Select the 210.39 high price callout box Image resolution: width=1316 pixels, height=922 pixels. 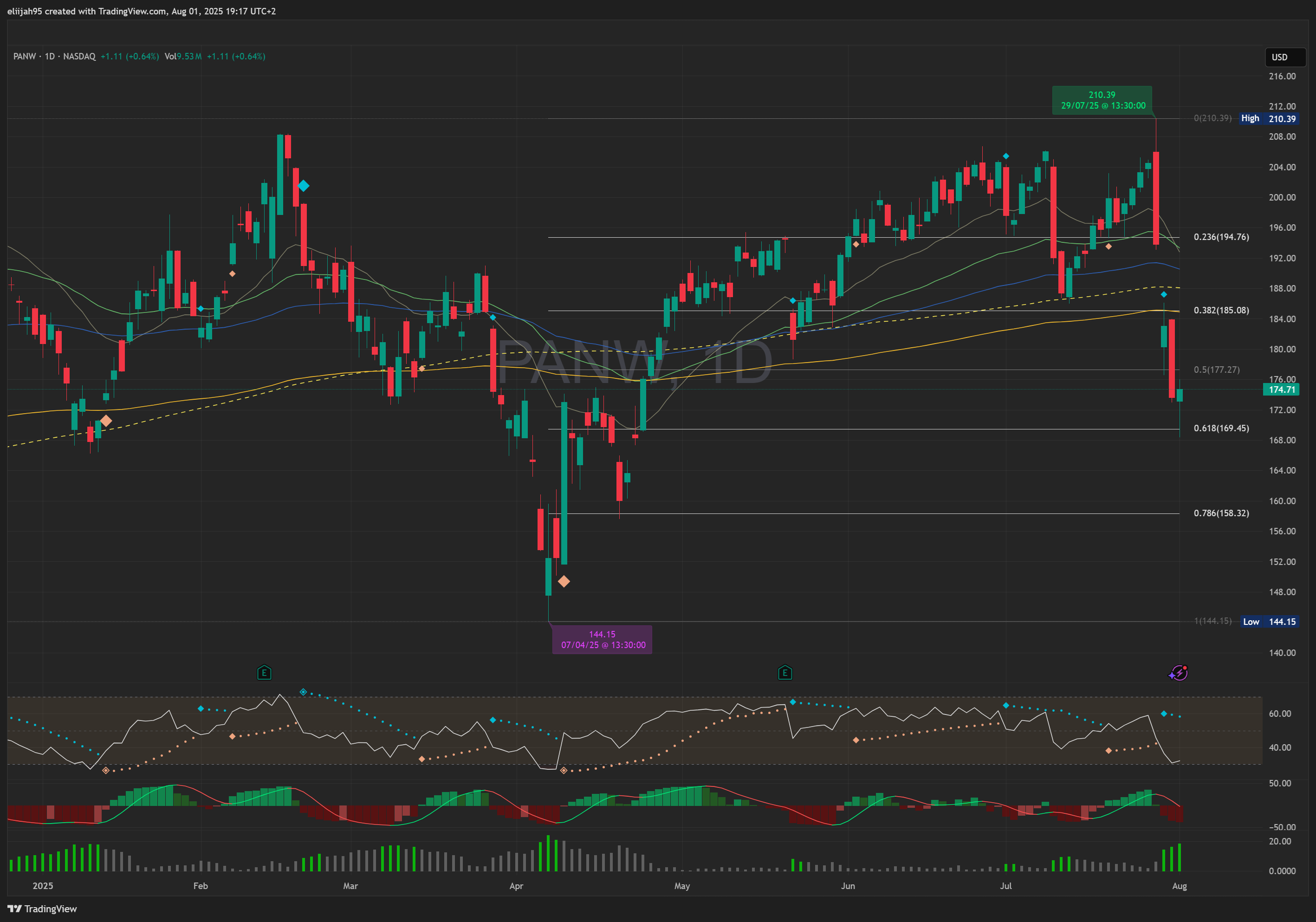(1102, 100)
